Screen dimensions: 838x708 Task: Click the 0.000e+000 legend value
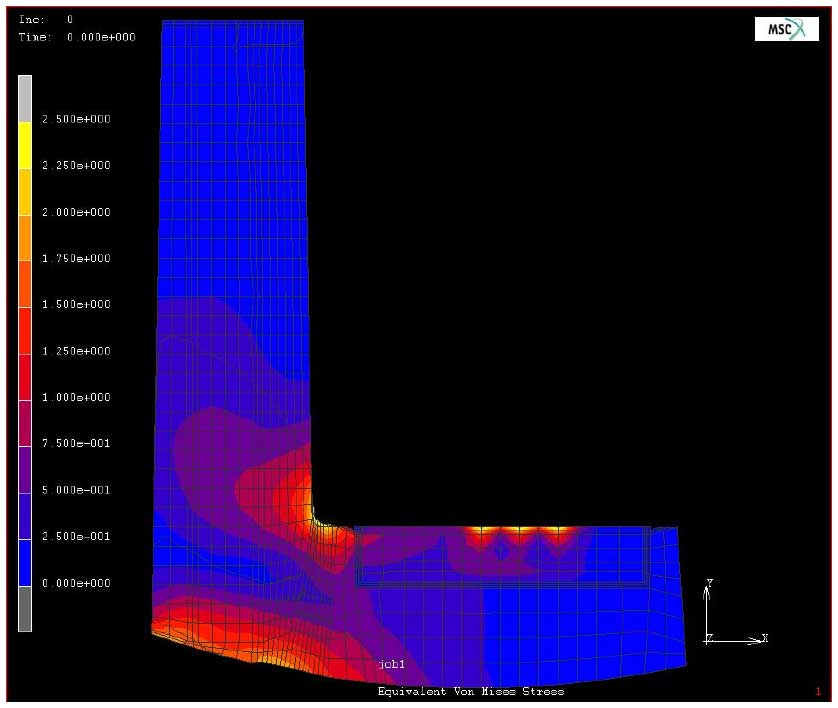click(x=76, y=583)
